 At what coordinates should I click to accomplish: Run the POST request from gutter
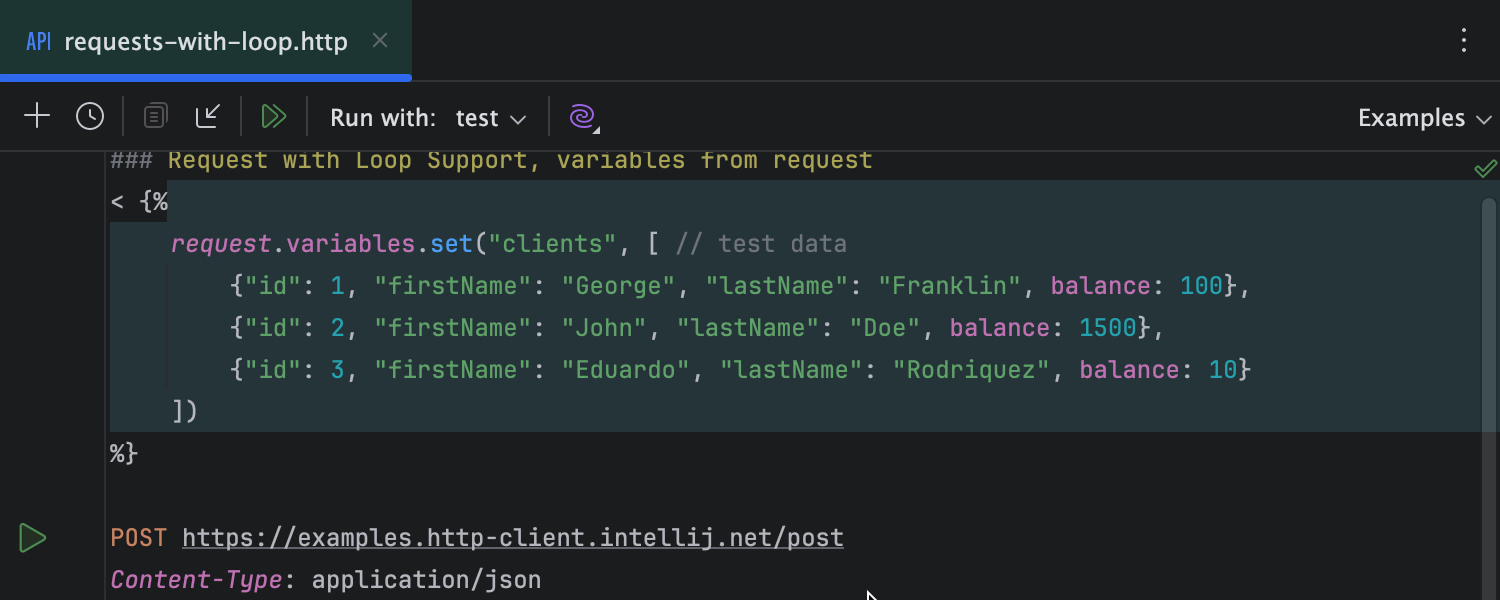click(32, 538)
